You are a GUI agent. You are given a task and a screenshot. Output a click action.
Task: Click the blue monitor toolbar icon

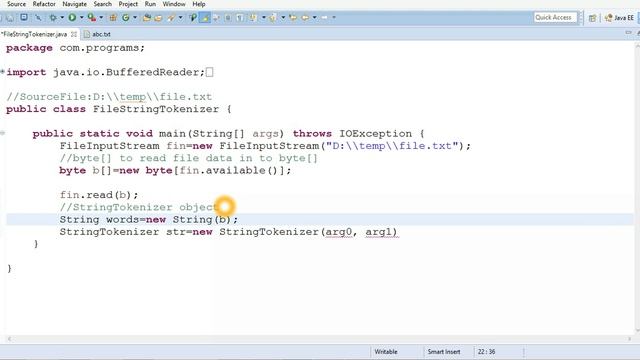point(24,18)
